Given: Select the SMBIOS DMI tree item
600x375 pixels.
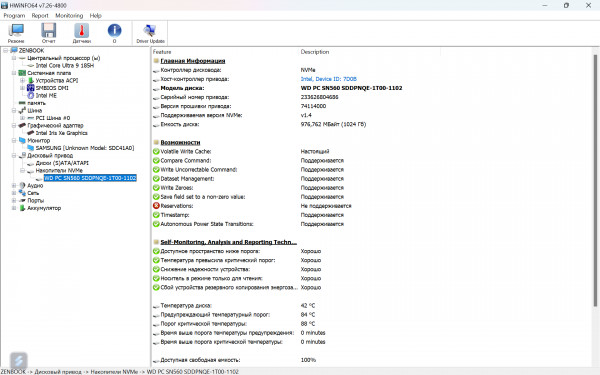Looking at the screenshot, I should click(x=52, y=88).
